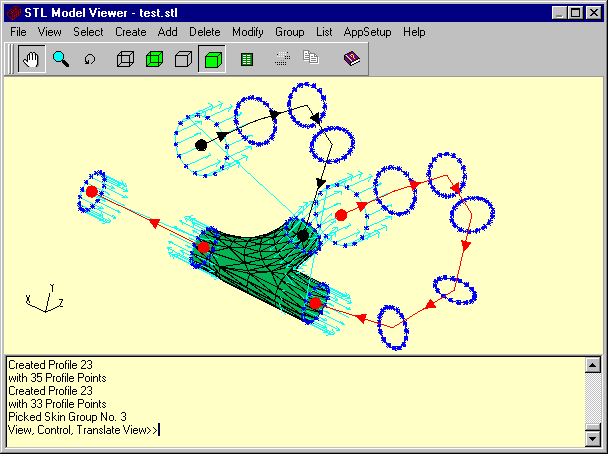608x454 pixels.
Task: Open the Help menu
Action: pyautogui.click(x=414, y=32)
